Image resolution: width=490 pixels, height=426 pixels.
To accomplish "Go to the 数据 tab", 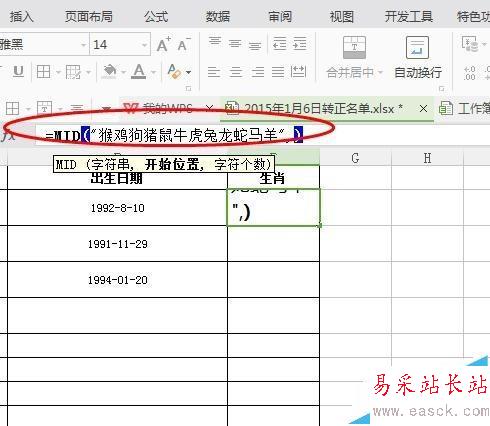I will [x=218, y=16].
